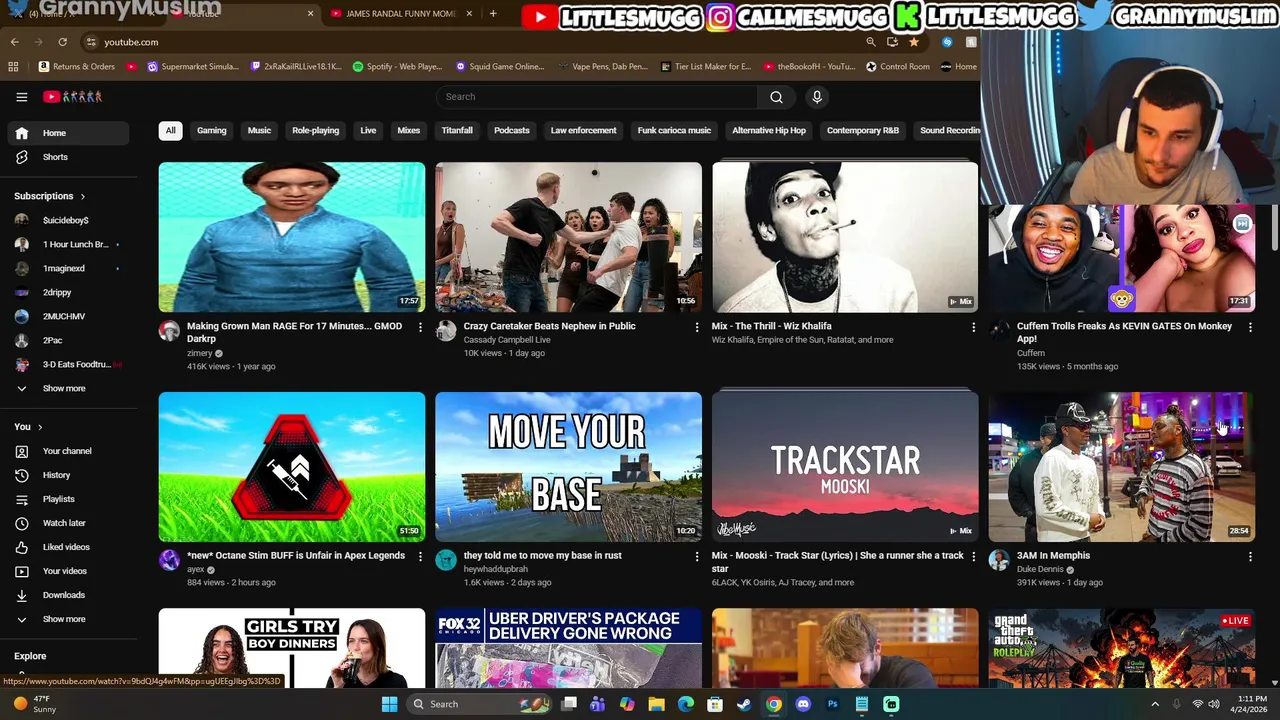This screenshot has height=720, width=1280.
Task: Open Liked videos
Action: 68,547
